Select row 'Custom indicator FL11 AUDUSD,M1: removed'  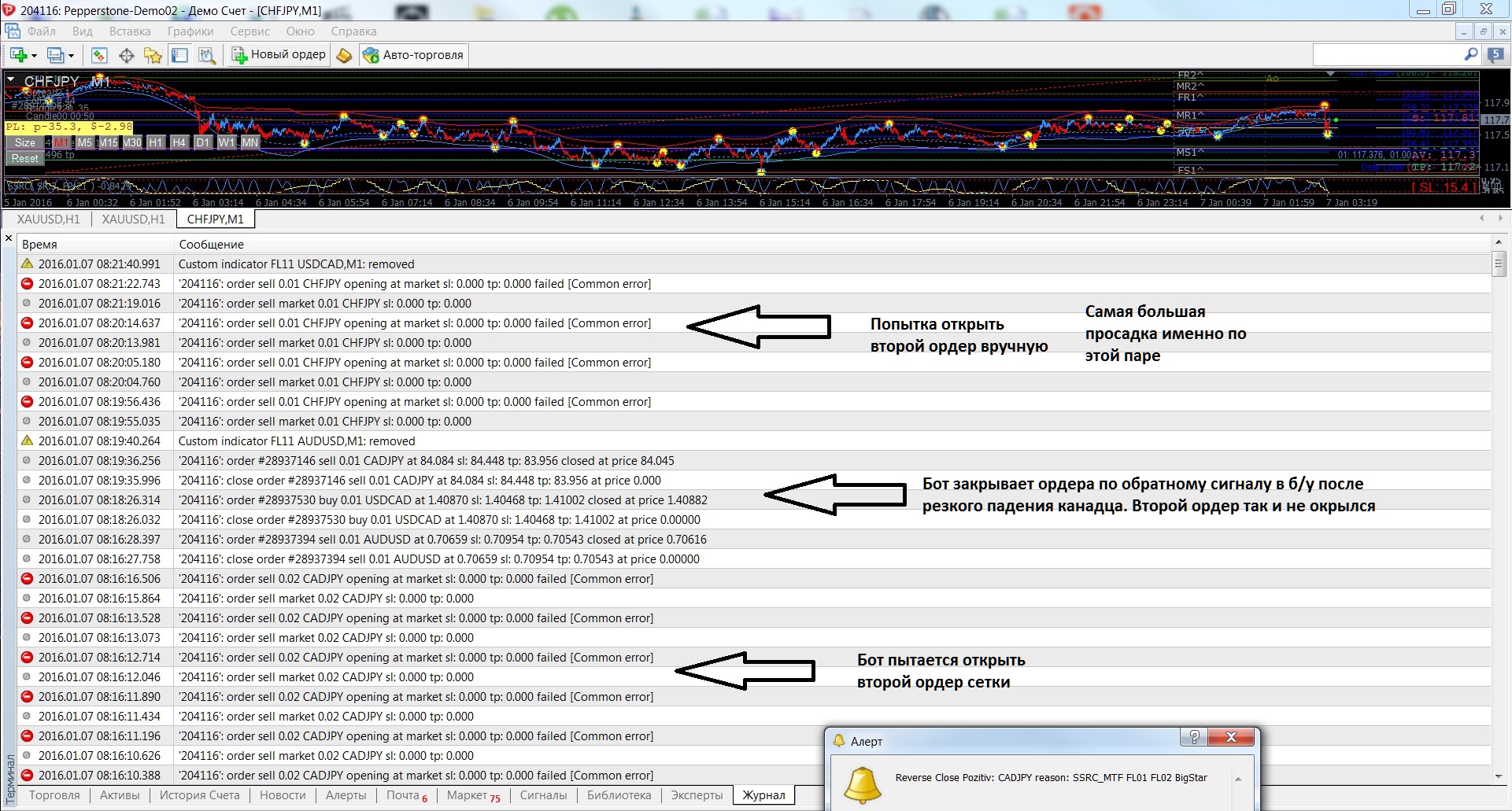click(754, 441)
